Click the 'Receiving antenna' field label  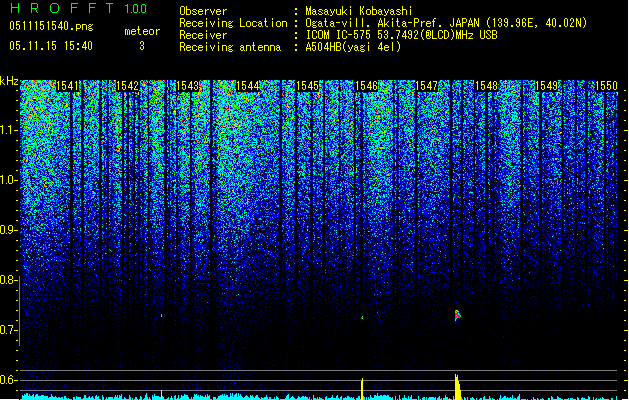point(230,47)
